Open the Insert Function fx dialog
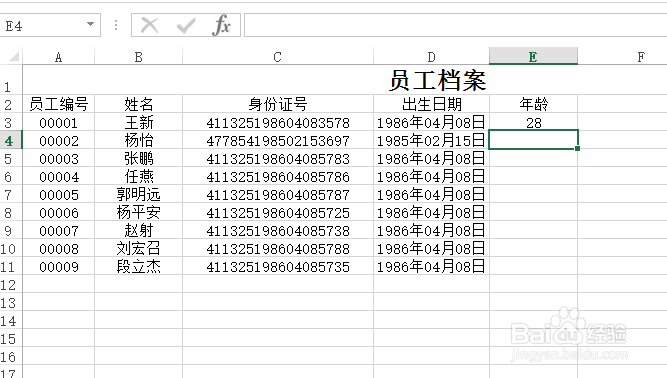Image resolution: width=667 pixels, height=378 pixels. [221, 25]
